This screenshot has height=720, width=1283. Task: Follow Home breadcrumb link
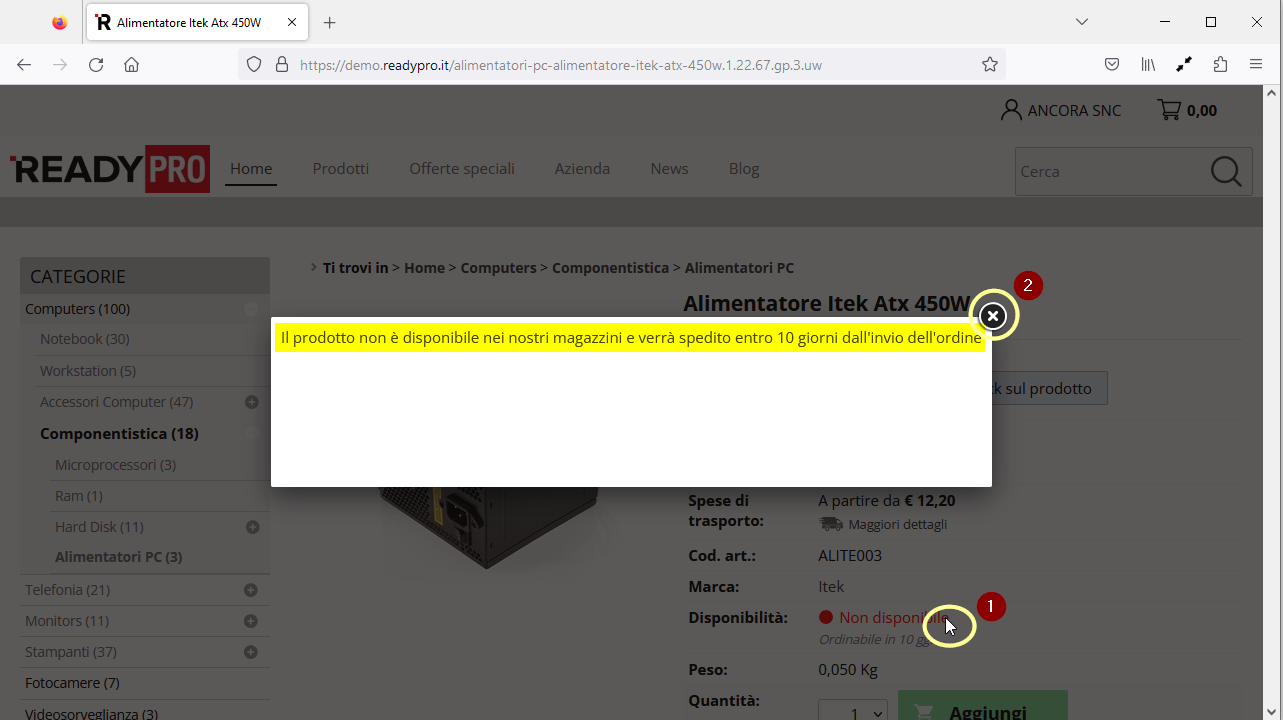(424, 268)
